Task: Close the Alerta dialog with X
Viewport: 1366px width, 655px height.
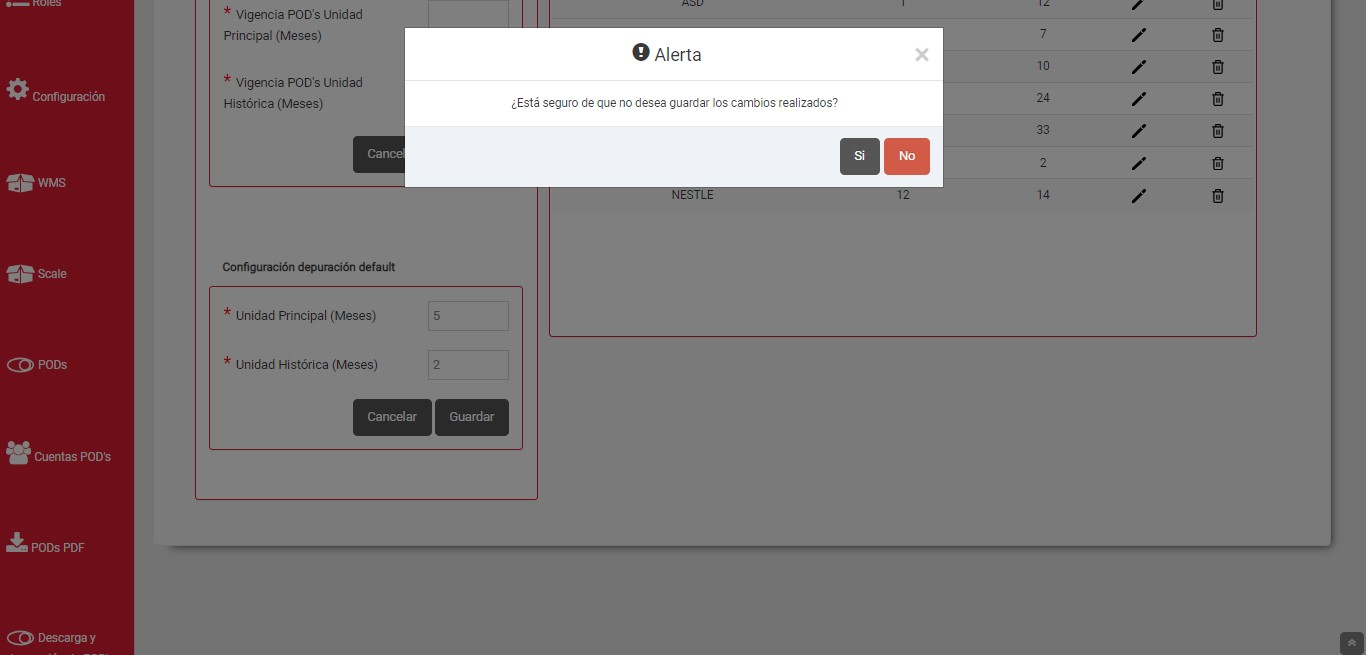Action: pyautogui.click(x=921, y=55)
